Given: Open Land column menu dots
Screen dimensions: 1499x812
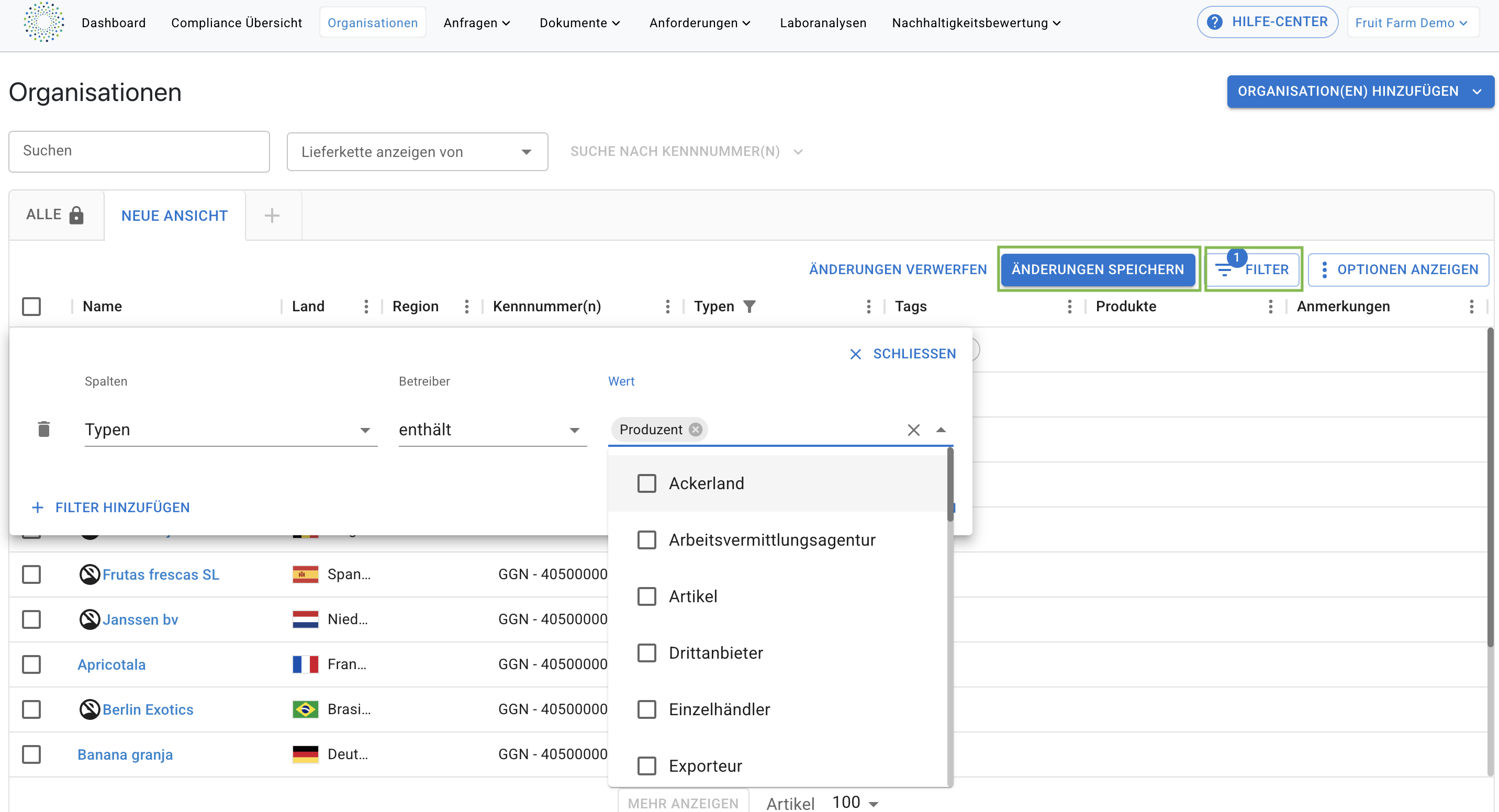Looking at the screenshot, I should click(x=366, y=307).
